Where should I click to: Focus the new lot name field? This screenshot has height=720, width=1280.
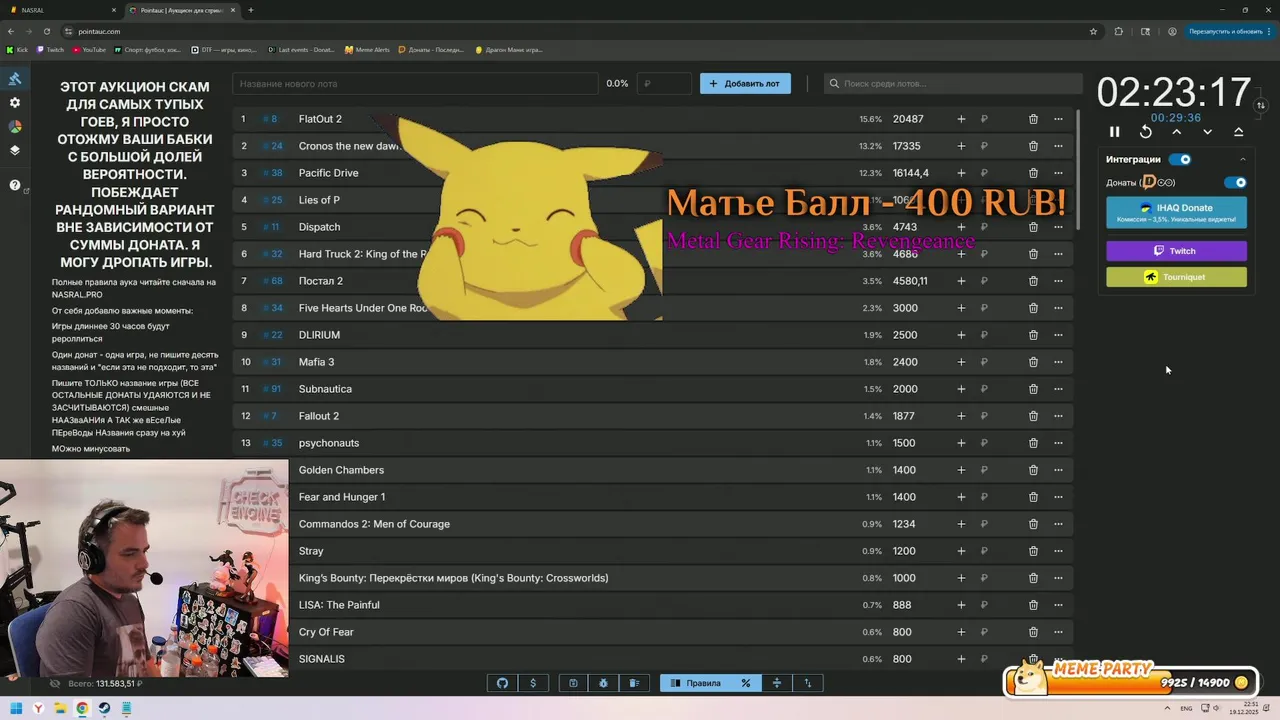(x=415, y=84)
